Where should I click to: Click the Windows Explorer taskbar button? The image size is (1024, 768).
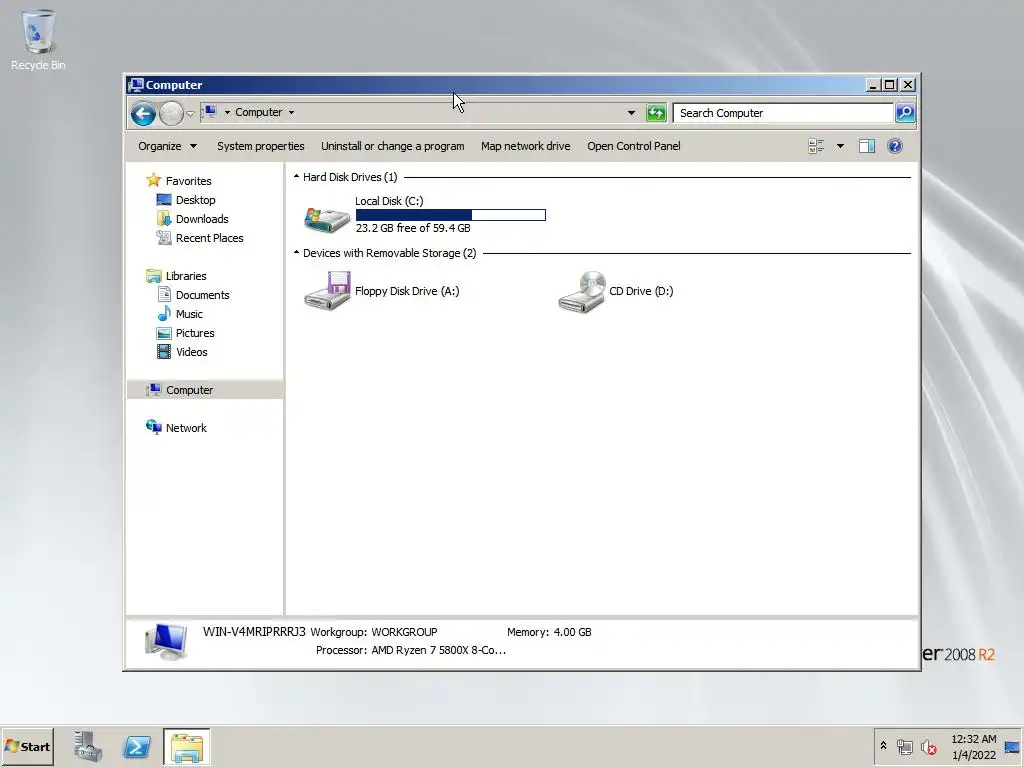tap(187, 746)
